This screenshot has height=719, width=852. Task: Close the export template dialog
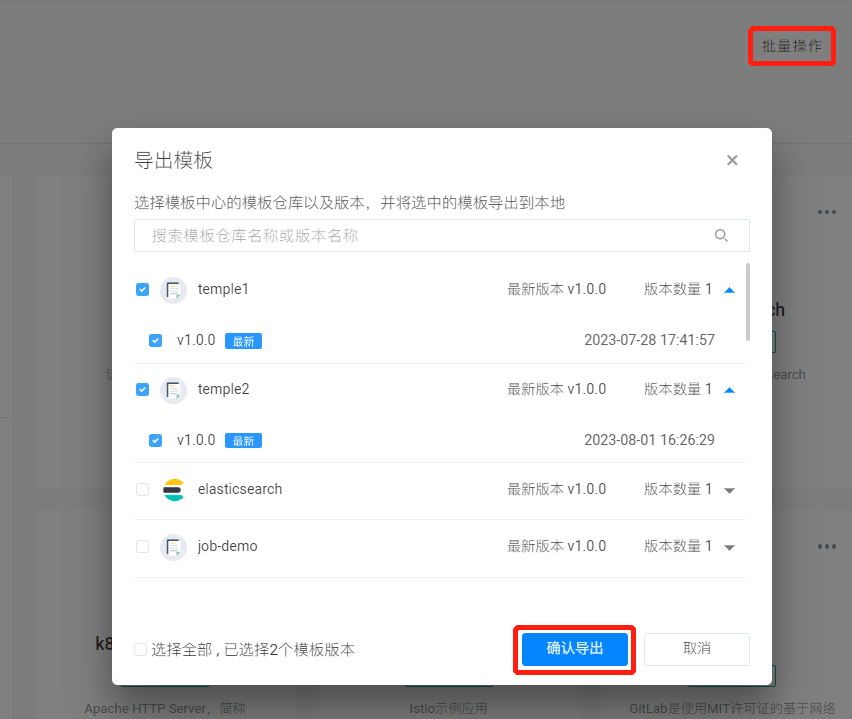[x=732, y=160]
